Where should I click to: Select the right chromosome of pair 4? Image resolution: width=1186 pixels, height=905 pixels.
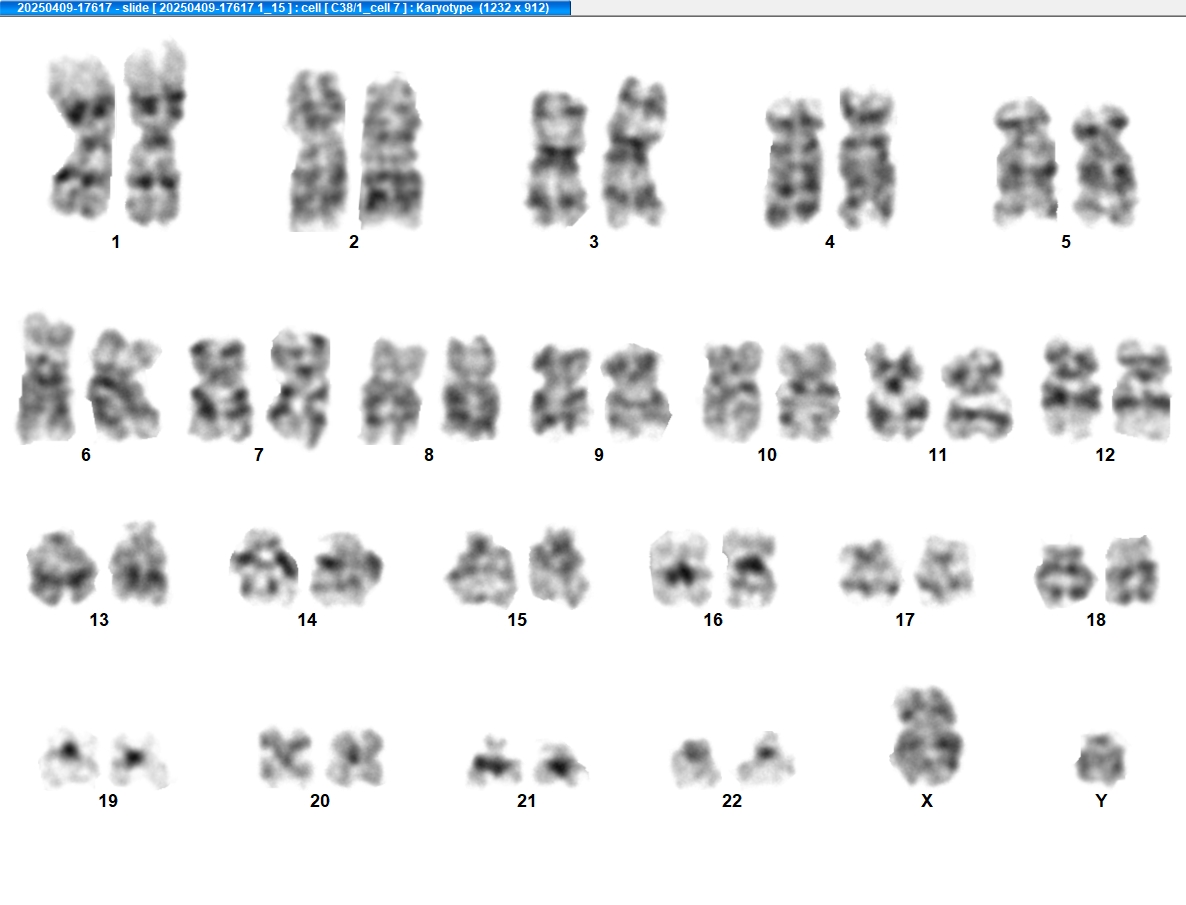pyautogui.click(x=867, y=157)
